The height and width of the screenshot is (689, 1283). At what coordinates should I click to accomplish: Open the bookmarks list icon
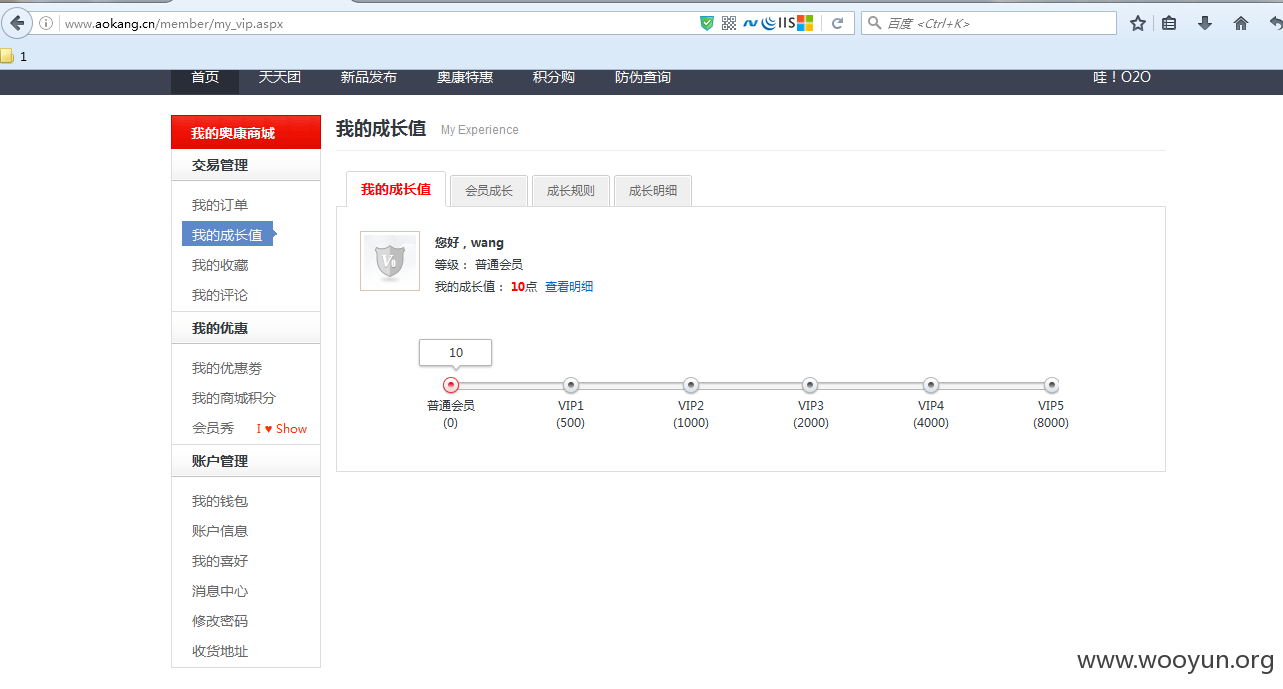(x=1169, y=23)
